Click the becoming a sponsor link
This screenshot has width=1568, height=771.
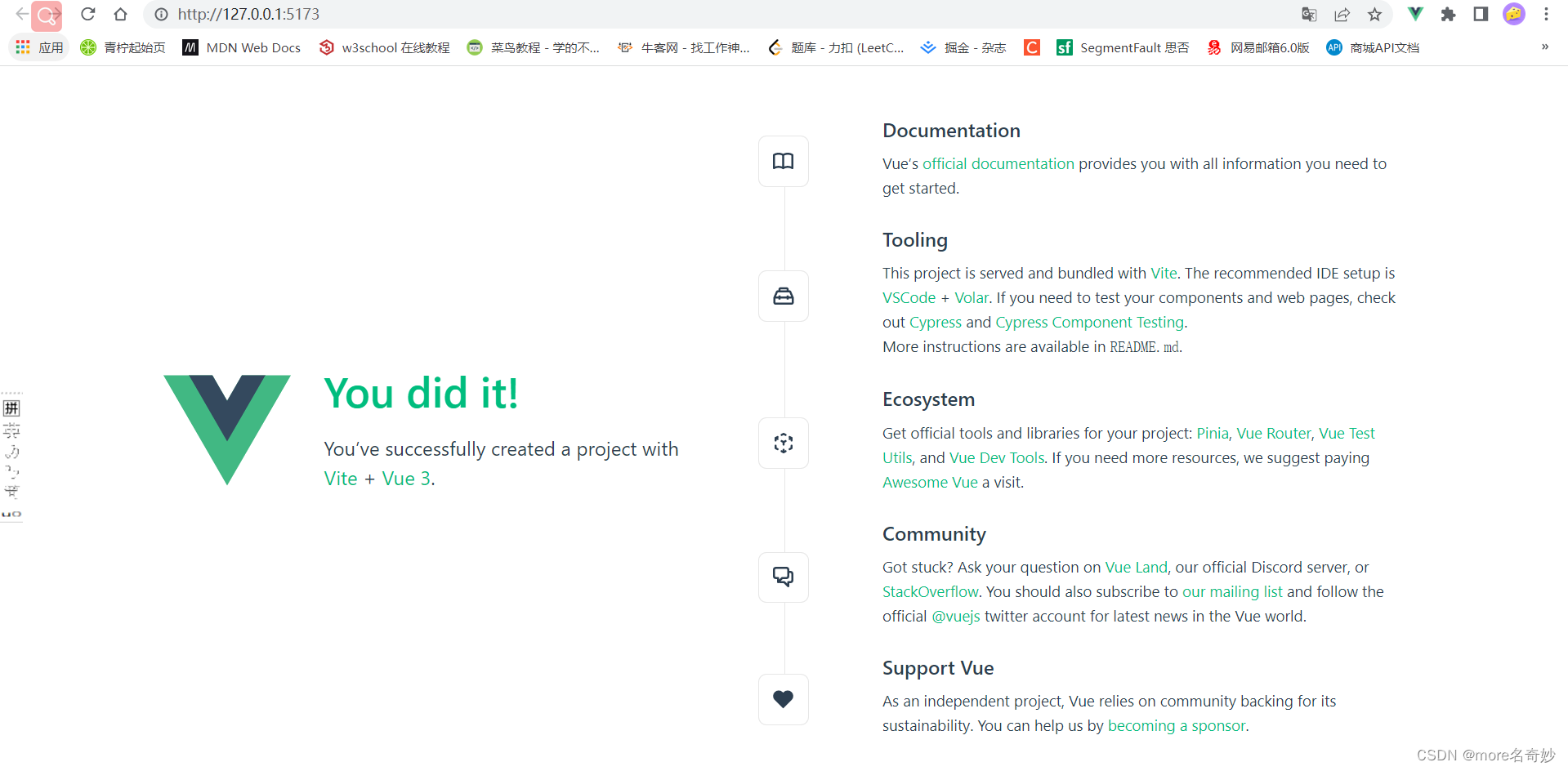pos(1176,725)
